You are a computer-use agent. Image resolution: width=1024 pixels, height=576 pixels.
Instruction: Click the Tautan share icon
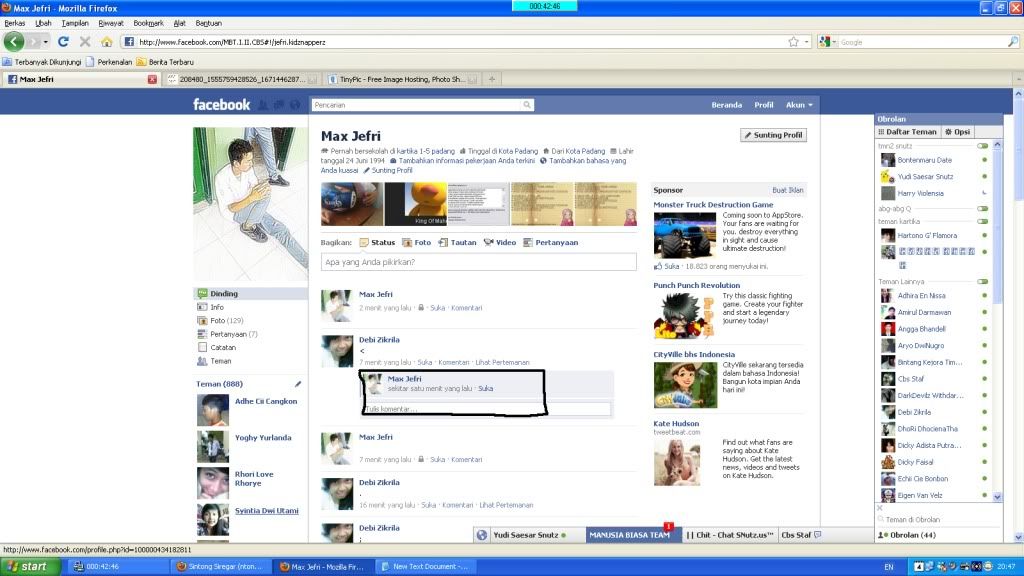(x=443, y=242)
